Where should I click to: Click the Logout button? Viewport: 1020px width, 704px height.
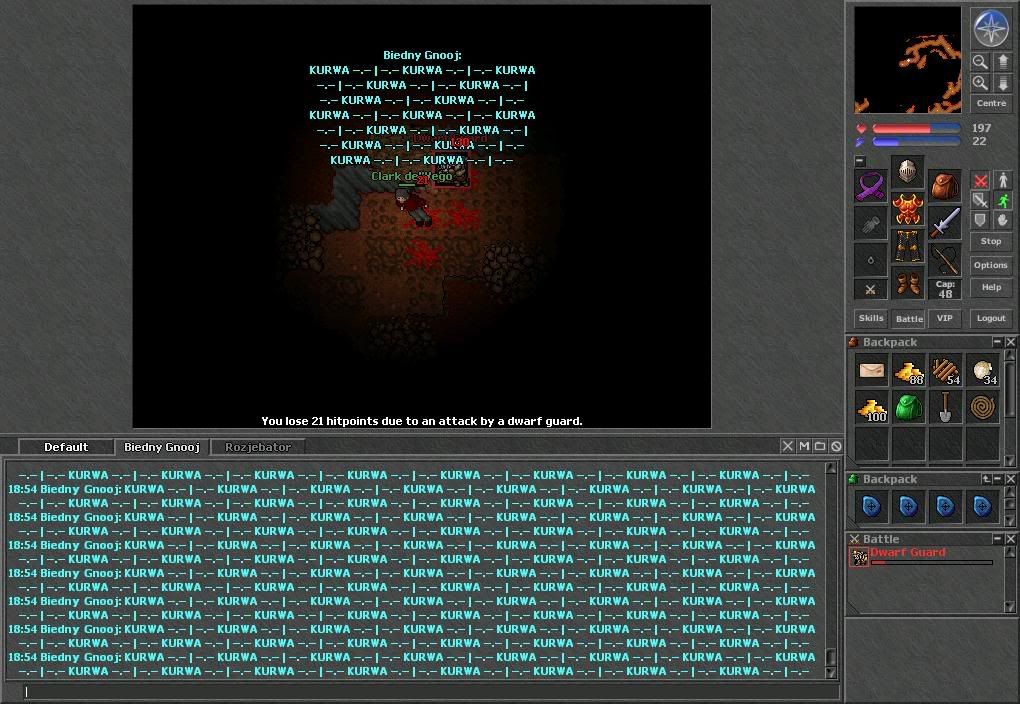click(991, 318)
